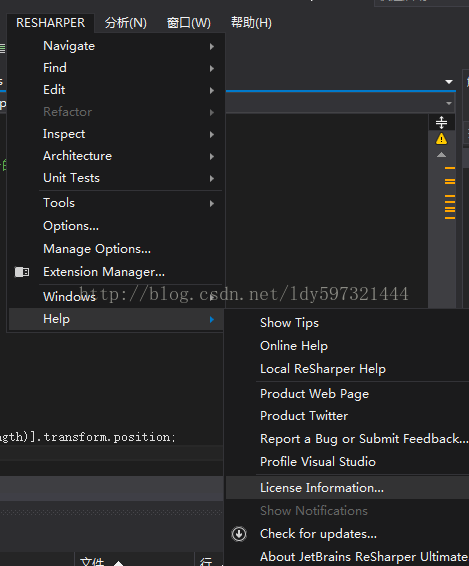
Task: Click the editor split handle icon
Action: coord(441,122)
